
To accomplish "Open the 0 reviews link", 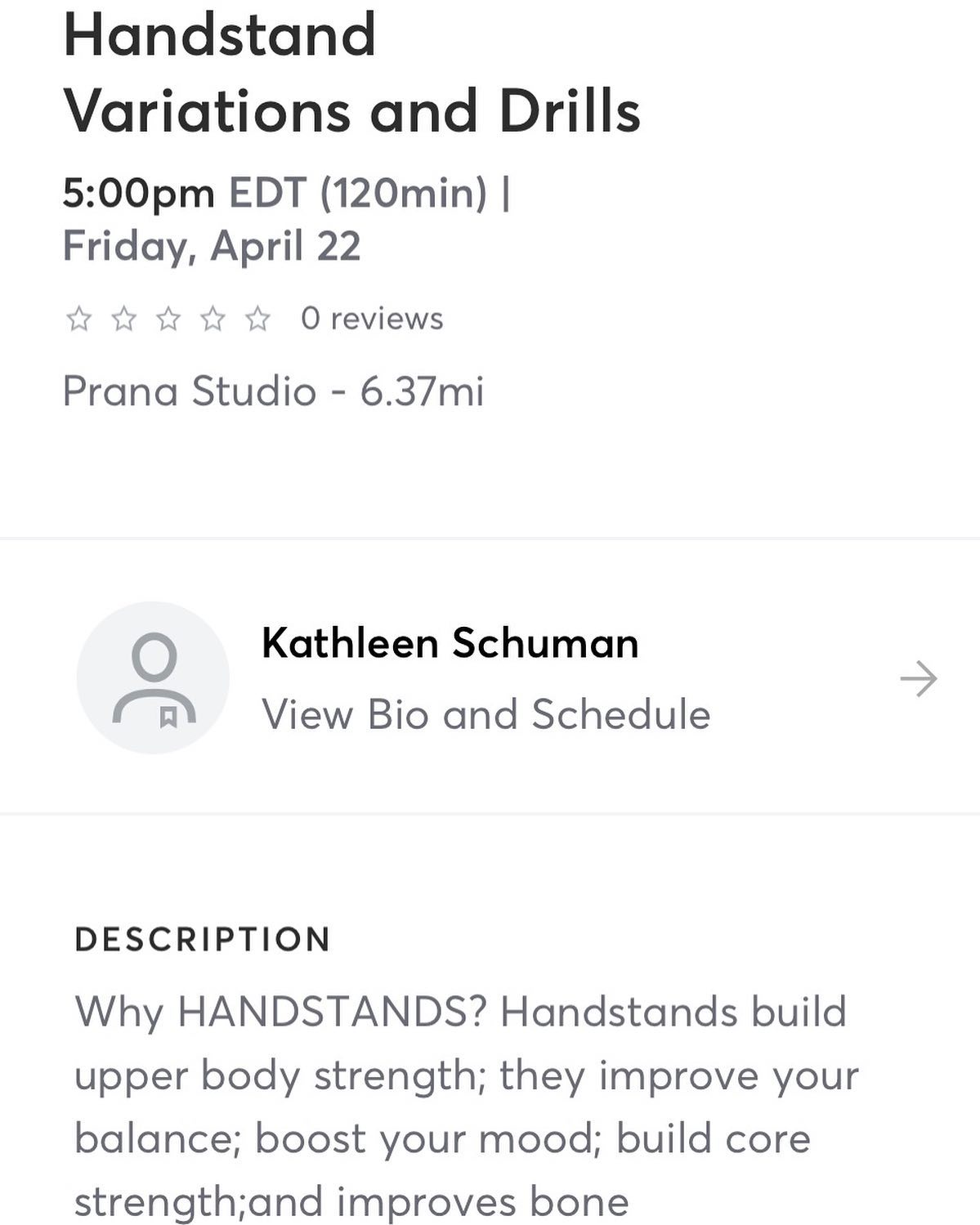I will pos(372,319).
